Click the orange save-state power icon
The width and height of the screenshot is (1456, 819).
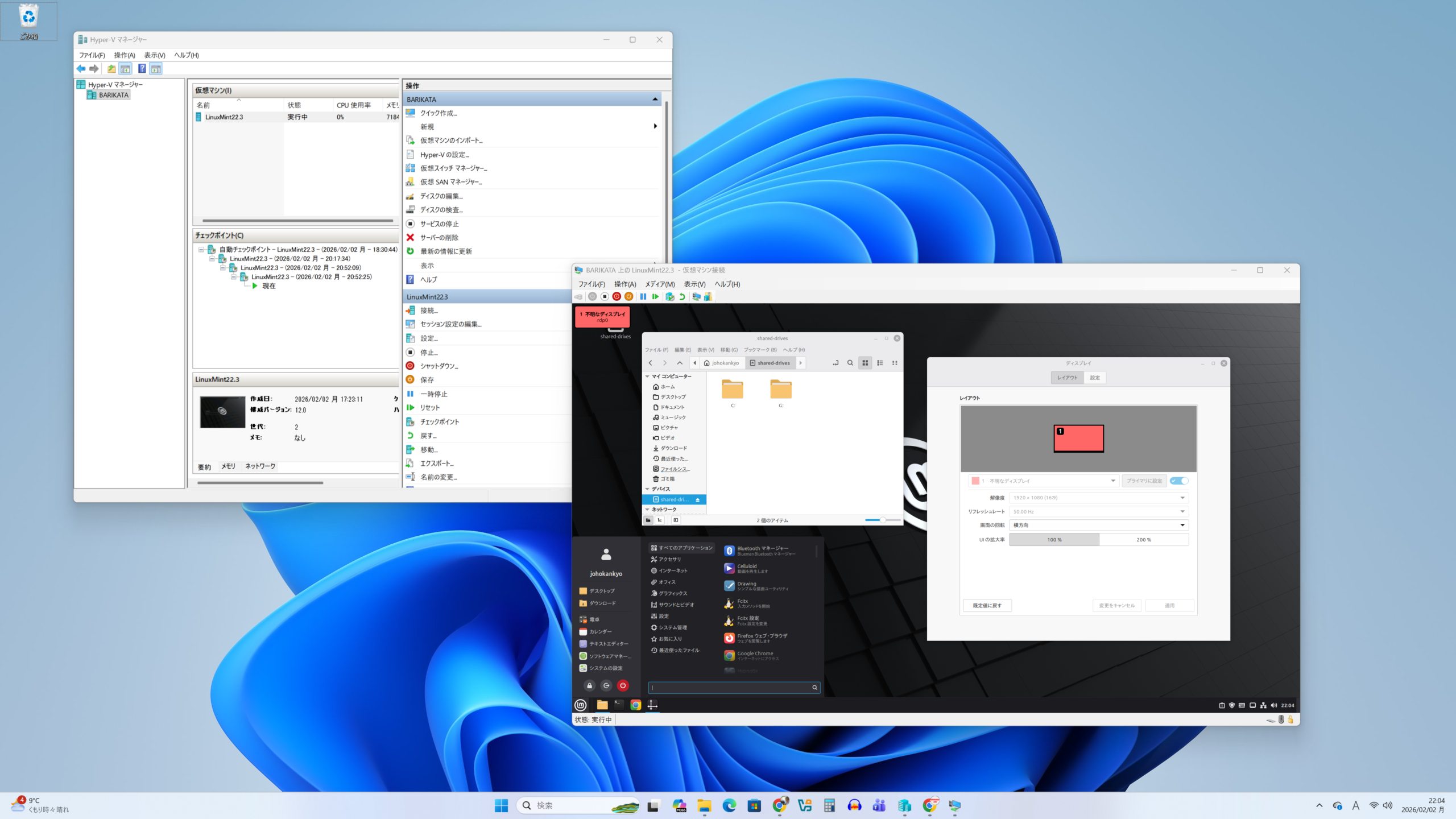click(628, 296)
